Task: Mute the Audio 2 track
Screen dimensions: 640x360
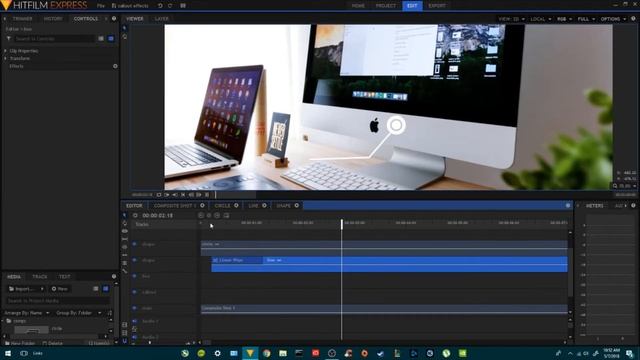Action: [134, 337]
